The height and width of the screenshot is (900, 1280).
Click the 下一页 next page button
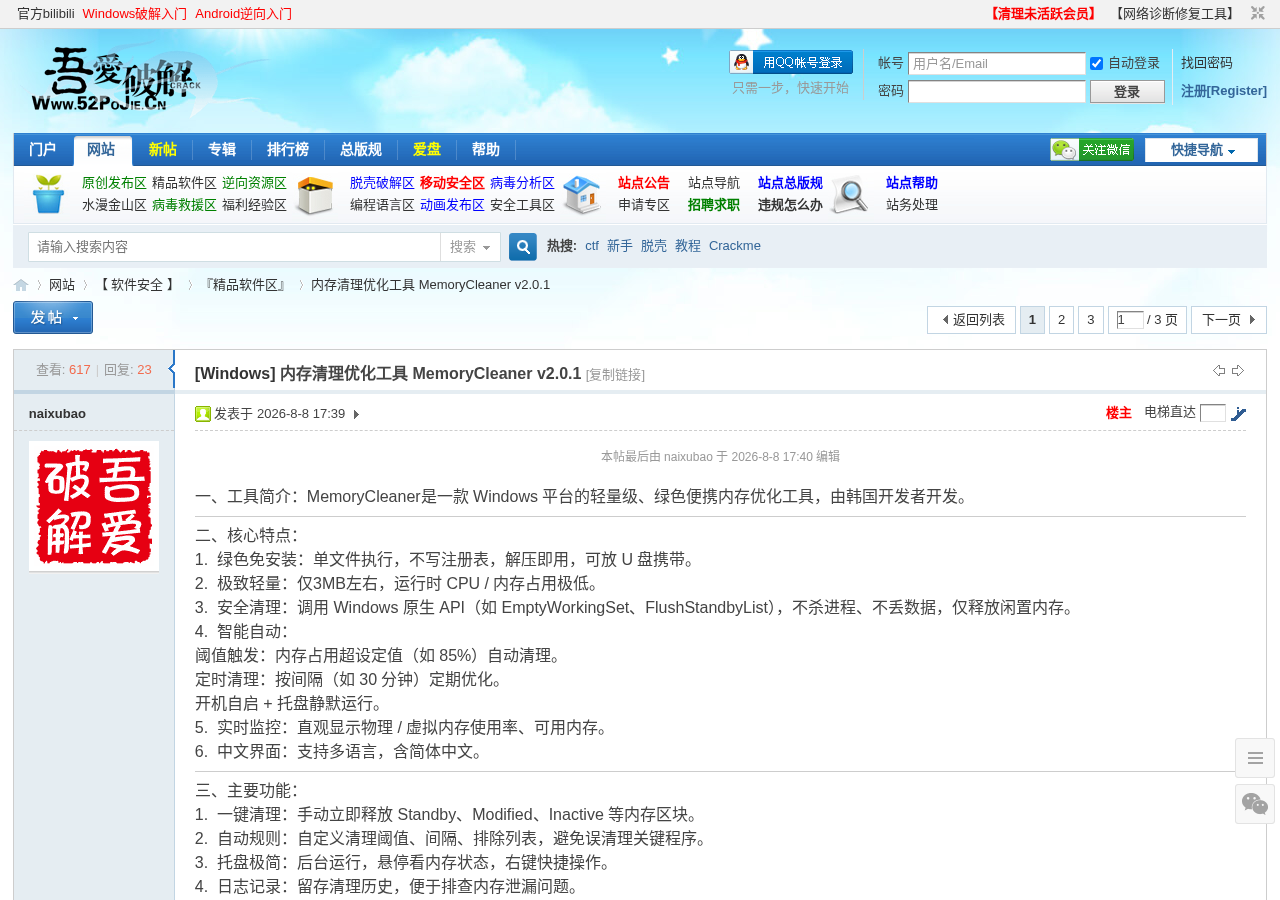pos(1229,320)
